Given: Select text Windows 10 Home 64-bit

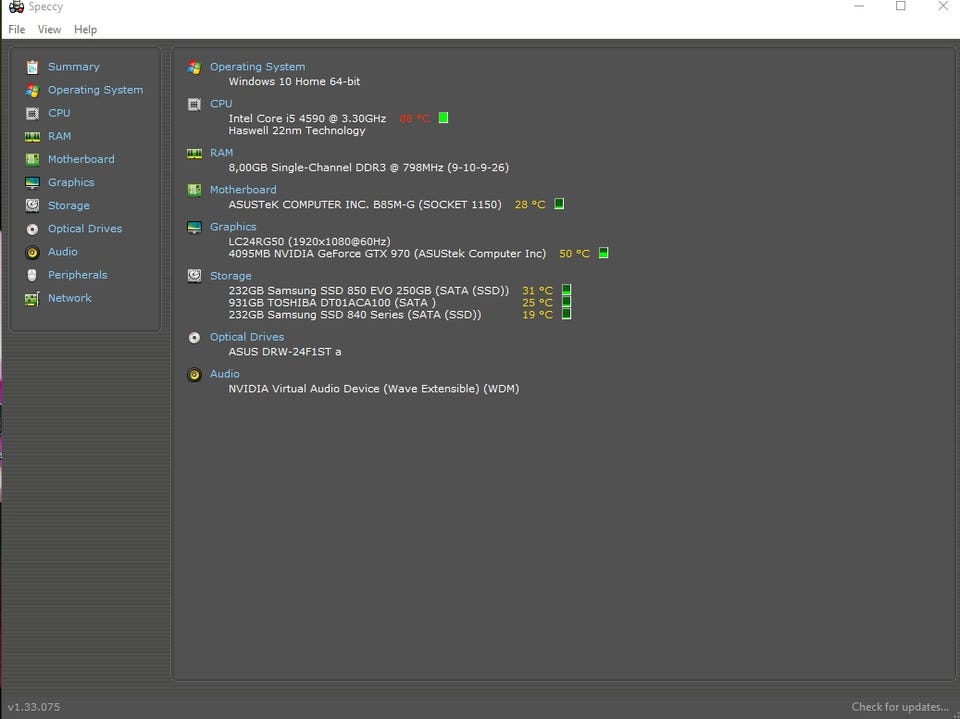Looking at the screenshot, I should pyautogui.click(x=294, y=81).
